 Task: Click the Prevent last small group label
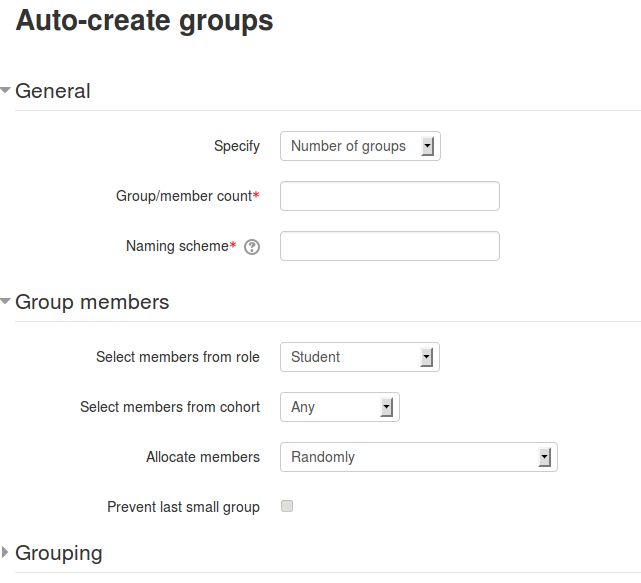183,507
